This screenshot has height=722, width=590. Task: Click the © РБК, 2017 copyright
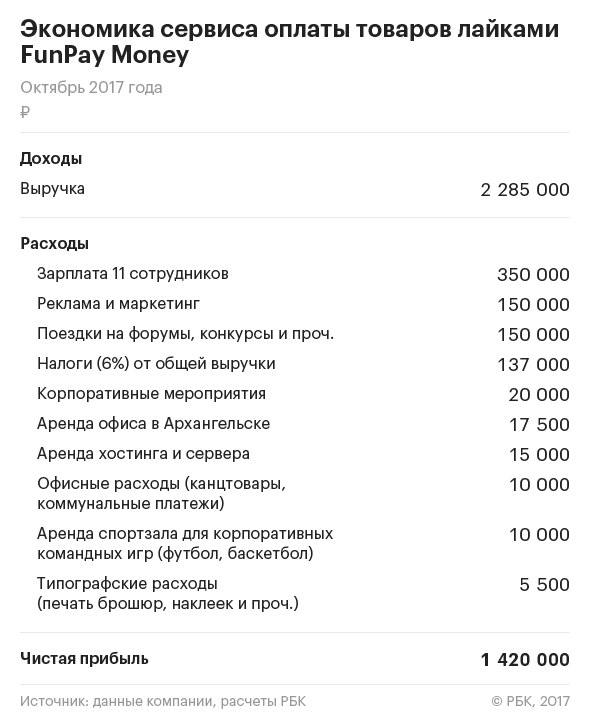531,701
